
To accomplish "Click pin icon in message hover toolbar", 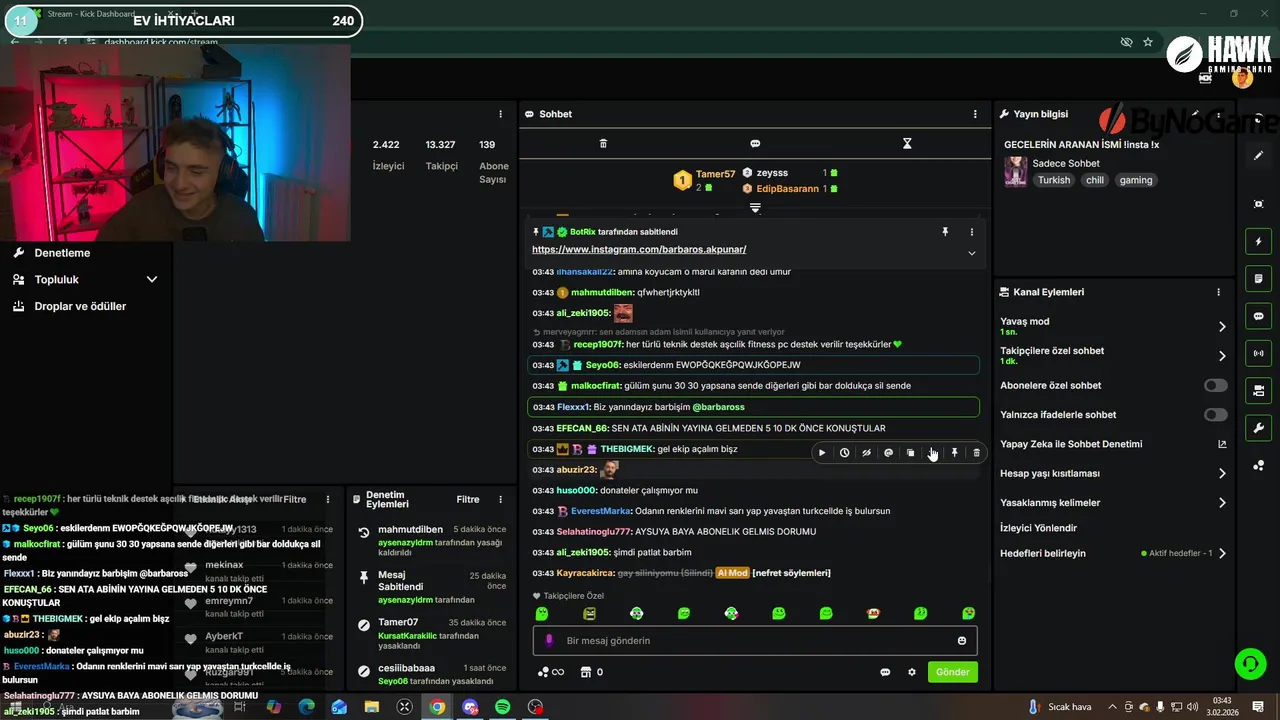I will [x=954, y=453].
